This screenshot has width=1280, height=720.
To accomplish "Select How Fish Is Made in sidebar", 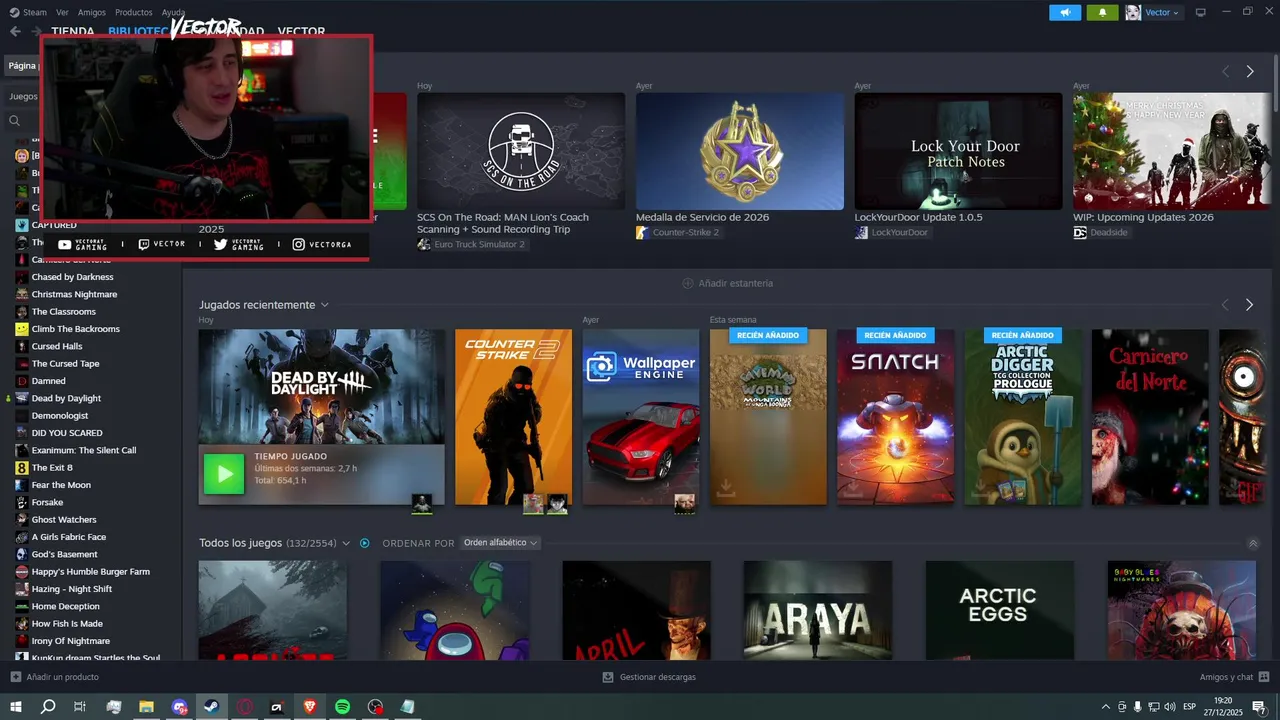I will 67,624.
